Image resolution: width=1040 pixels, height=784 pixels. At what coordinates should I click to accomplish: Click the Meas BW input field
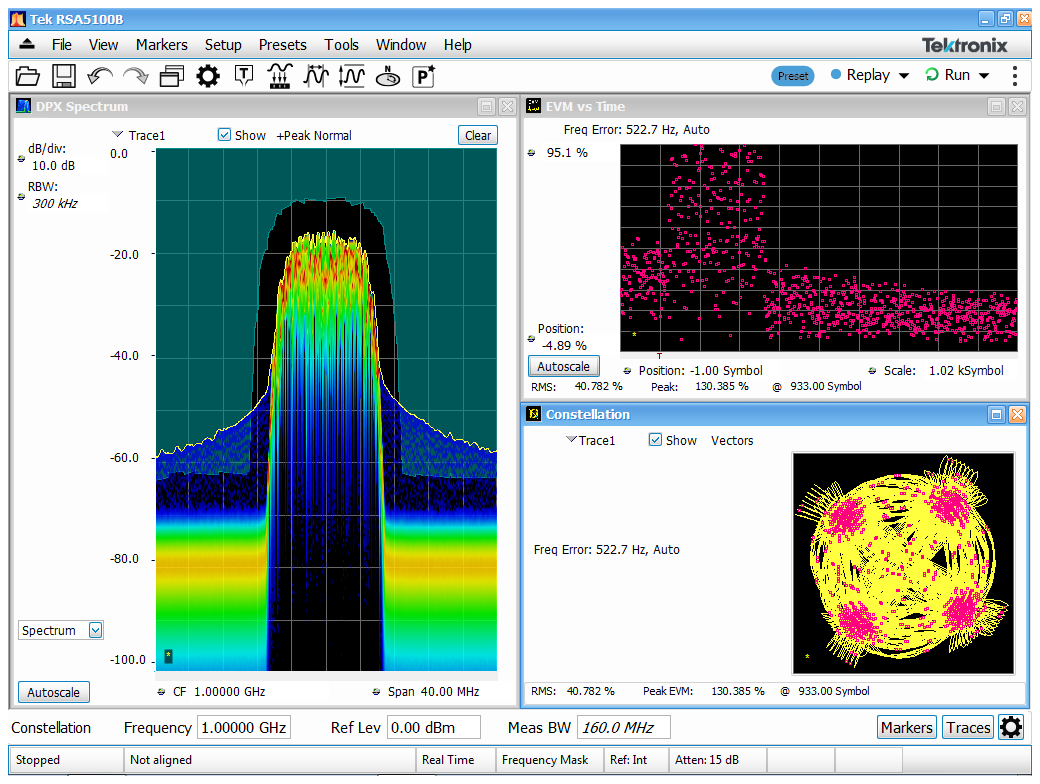623,727
